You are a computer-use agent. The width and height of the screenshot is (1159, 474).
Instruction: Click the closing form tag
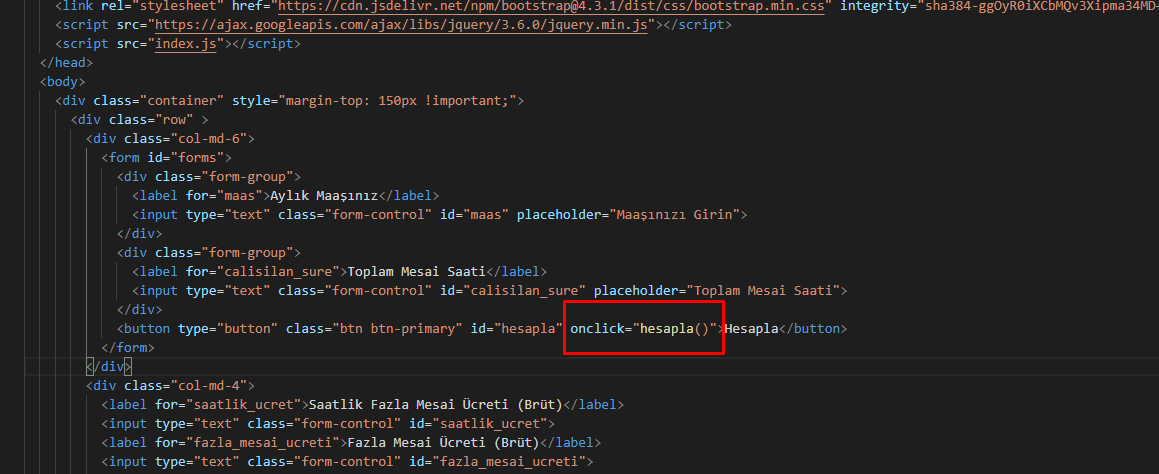pyautogui.click(x=128, y=348)
